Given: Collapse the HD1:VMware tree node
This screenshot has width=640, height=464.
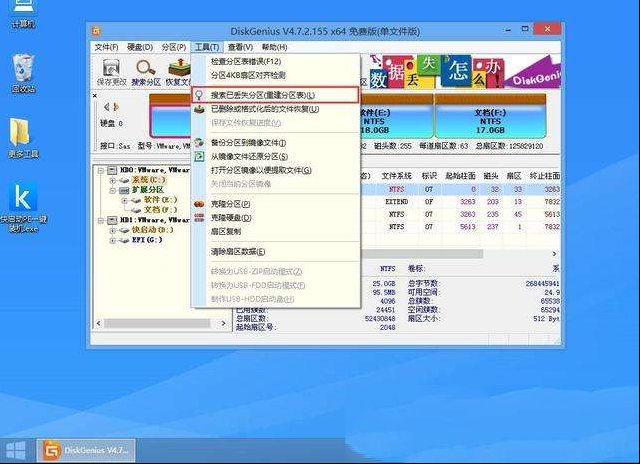Looking at the screenshot, I should tap(100, 220).
